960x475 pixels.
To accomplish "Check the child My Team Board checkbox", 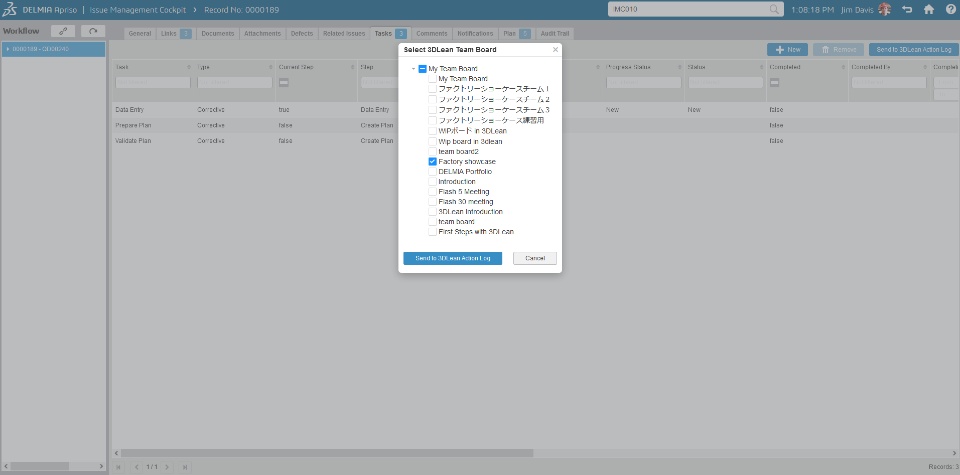I will coord(432,79).
